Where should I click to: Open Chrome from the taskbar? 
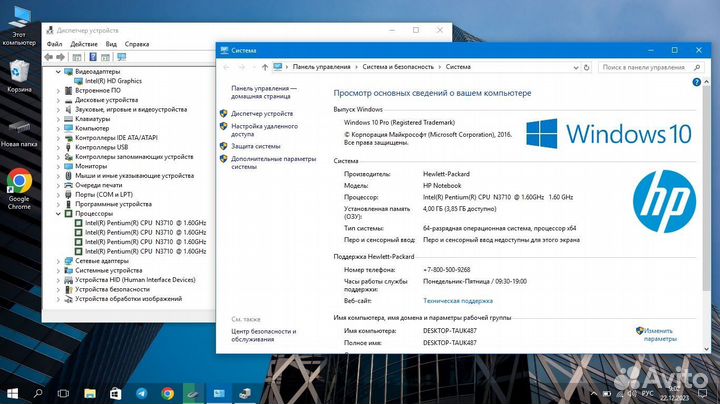pyautogui.click(x=168, y=393)
